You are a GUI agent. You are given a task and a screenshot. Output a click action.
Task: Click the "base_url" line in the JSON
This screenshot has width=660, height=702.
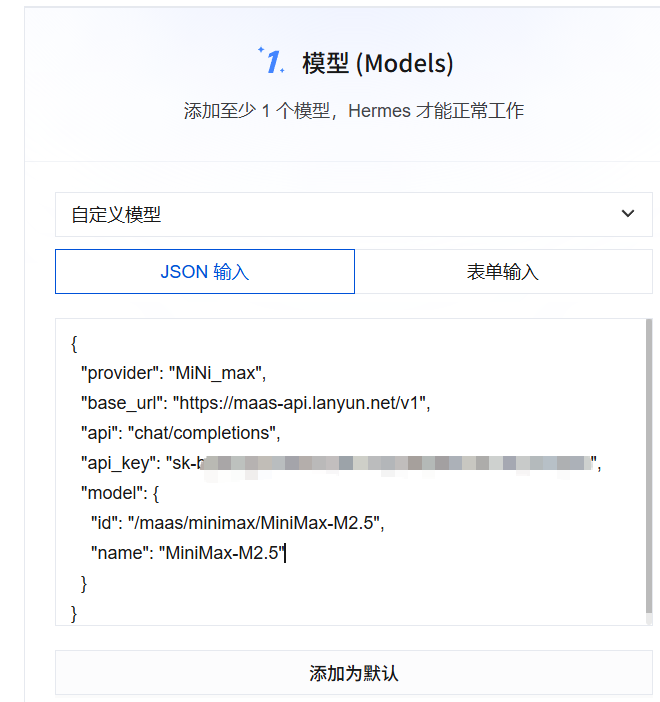tap(255, 403)
